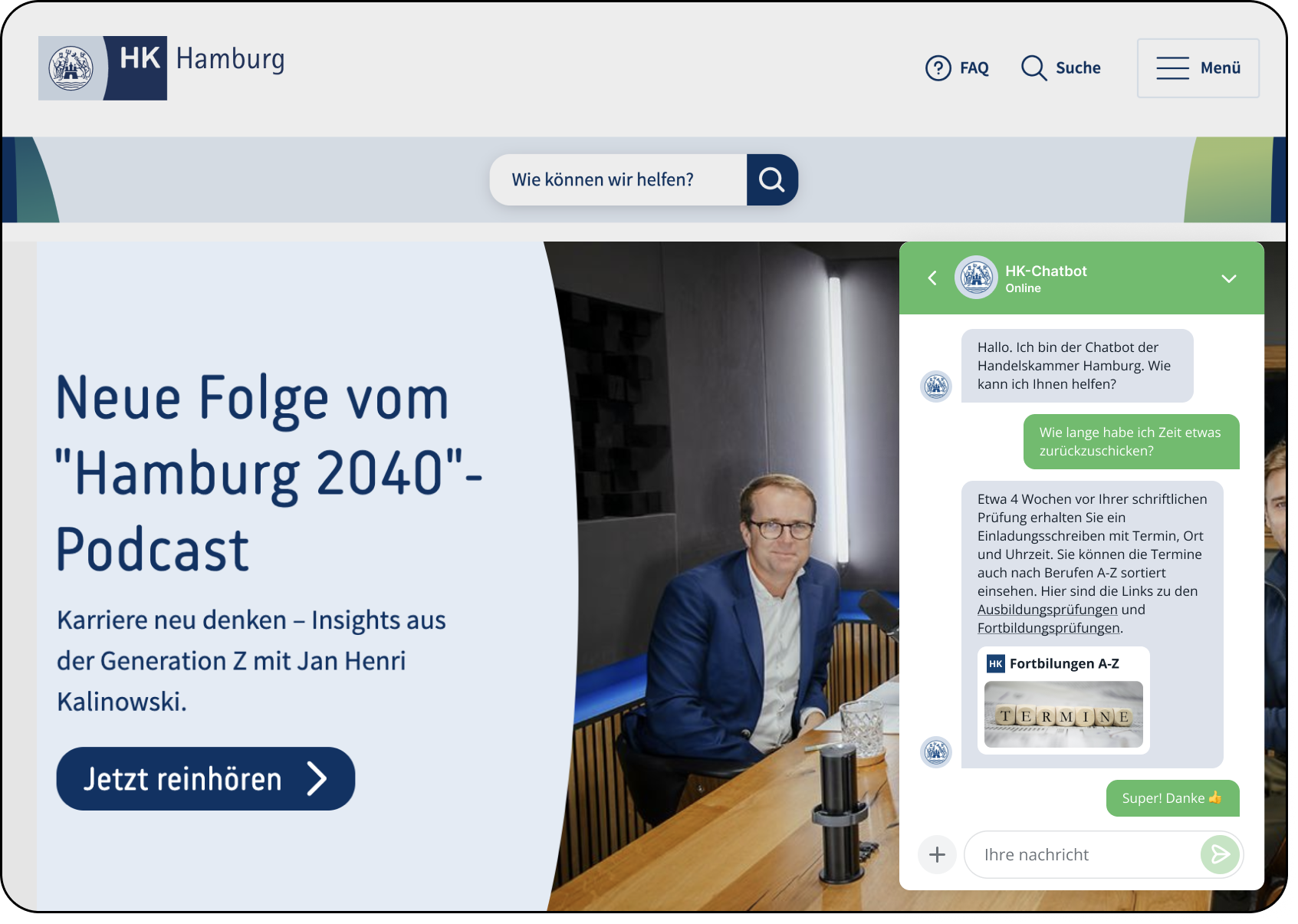
Task: Type in the "Ihre nachricht" message field
Action: click(1081, 855)
